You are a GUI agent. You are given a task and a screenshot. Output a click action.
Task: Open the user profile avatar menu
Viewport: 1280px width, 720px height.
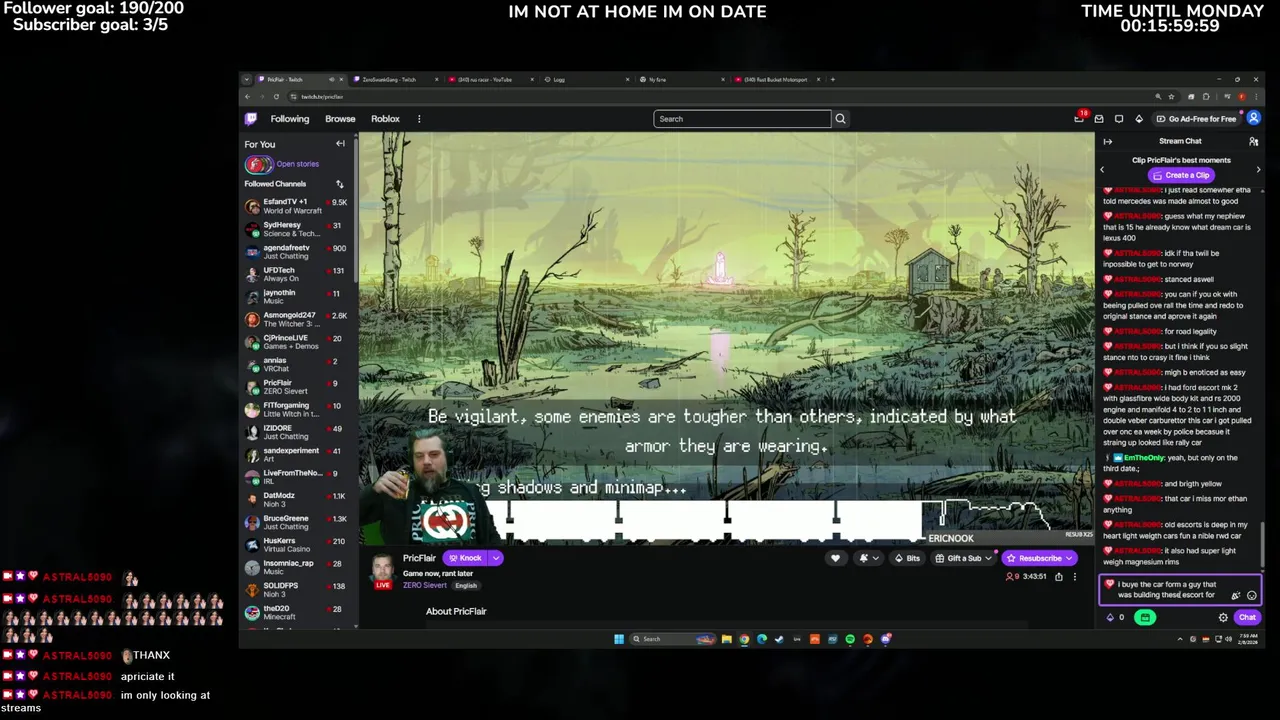(x=1253, y=118)
